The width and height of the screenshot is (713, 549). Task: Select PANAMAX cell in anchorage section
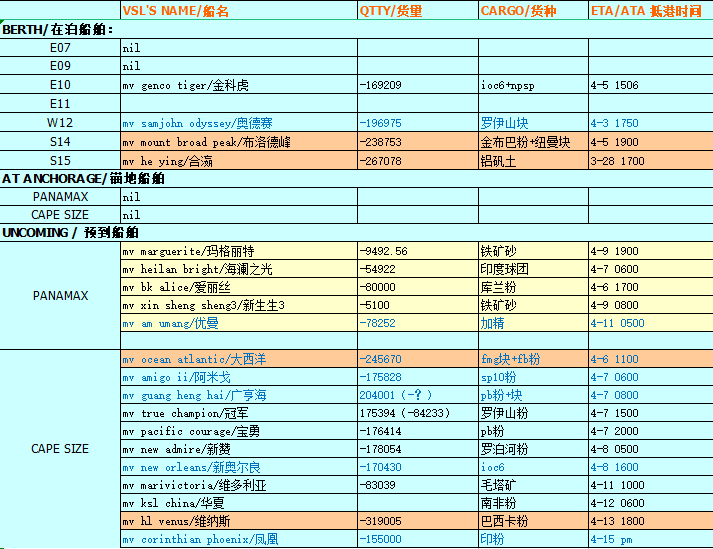click(60, 196)
